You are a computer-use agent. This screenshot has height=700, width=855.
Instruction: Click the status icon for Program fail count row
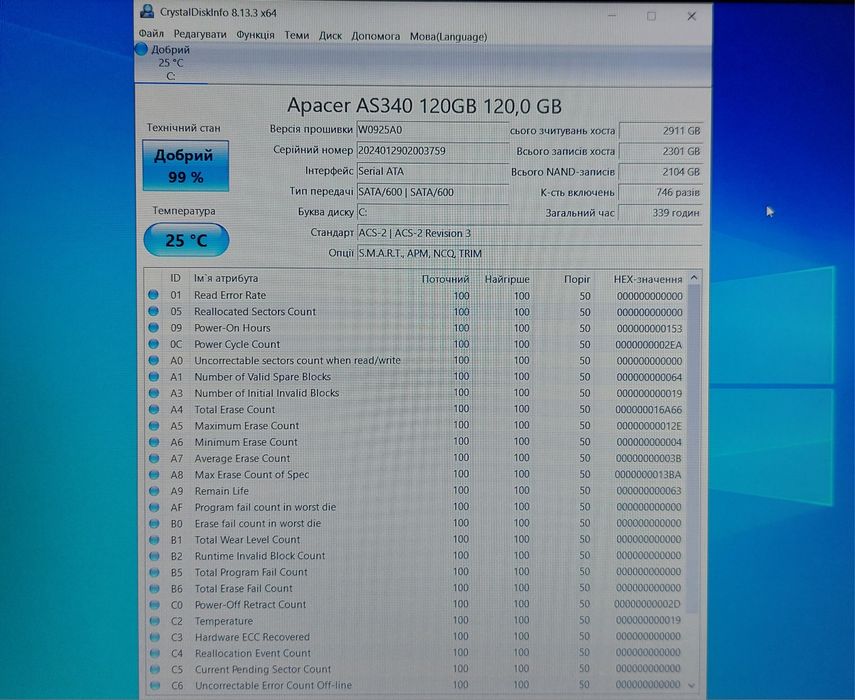(x=154, y=507)
